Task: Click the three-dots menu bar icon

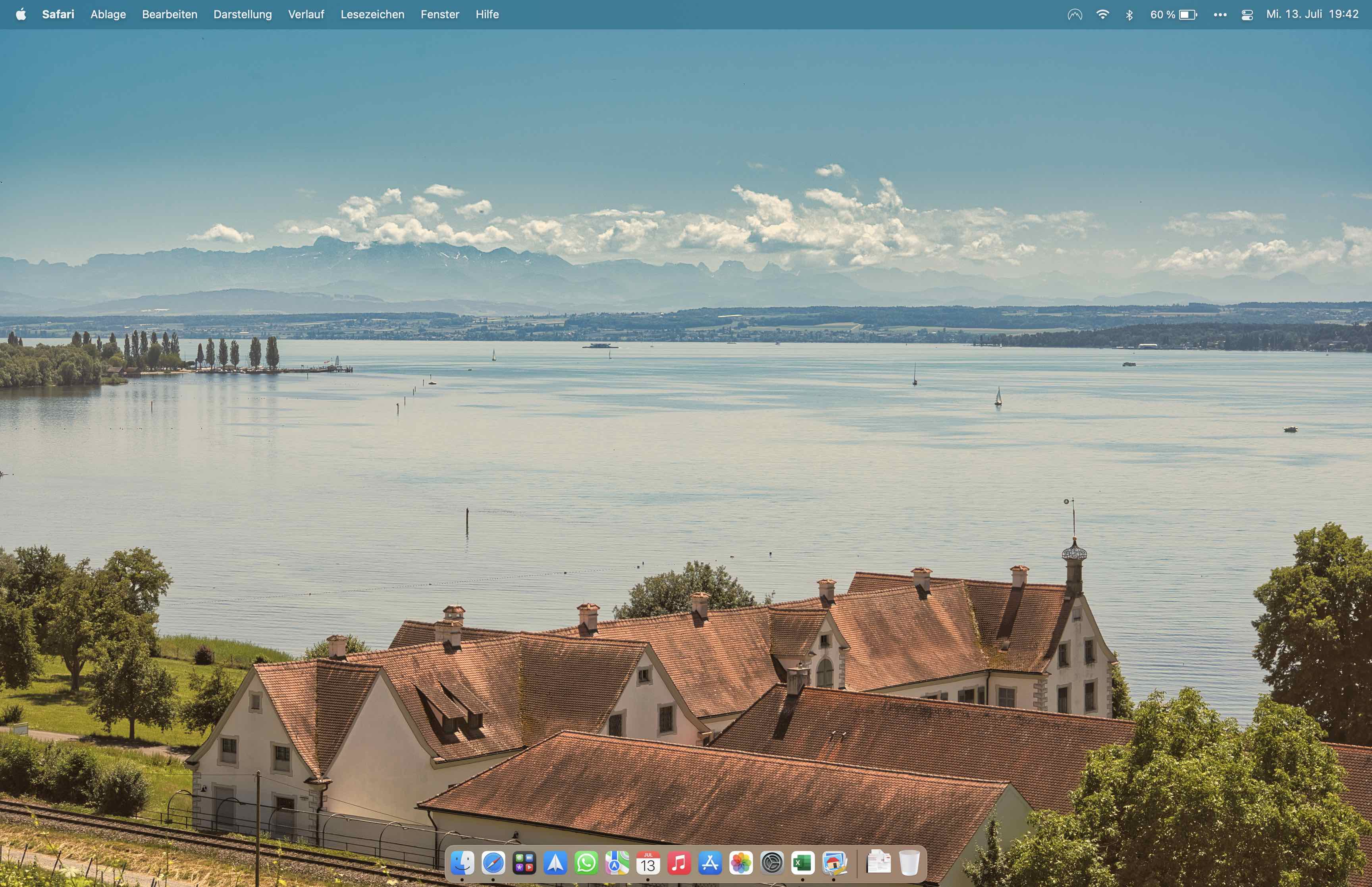Action: 1220,14
